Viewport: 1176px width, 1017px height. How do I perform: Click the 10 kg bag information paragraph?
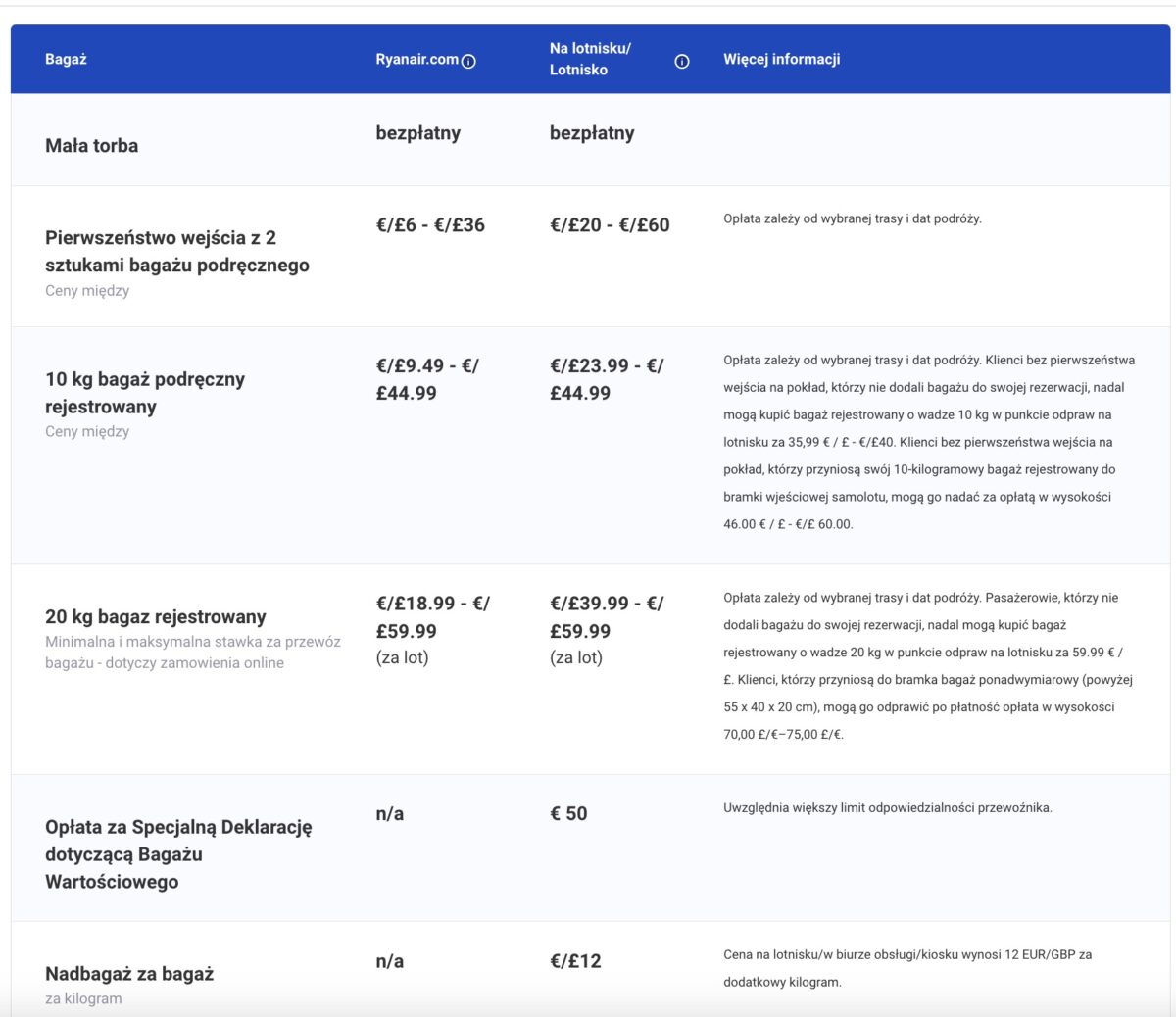tap(929, 442)
